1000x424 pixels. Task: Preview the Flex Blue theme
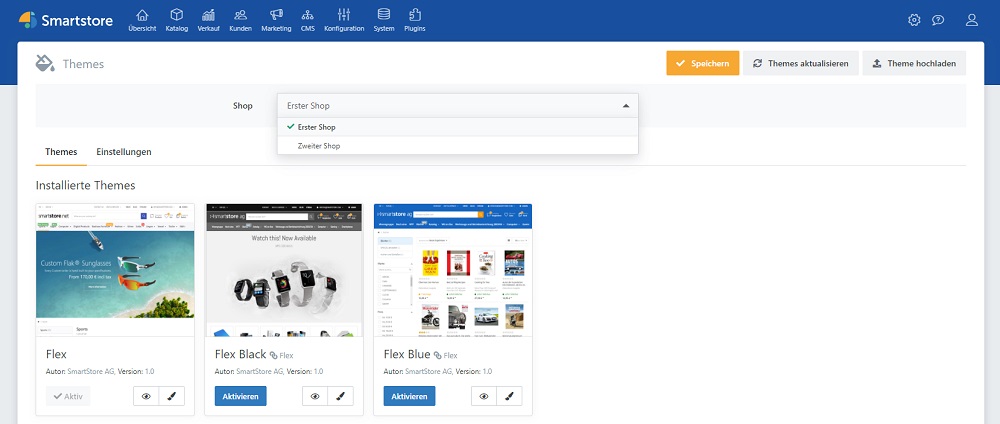coord(484,396)
